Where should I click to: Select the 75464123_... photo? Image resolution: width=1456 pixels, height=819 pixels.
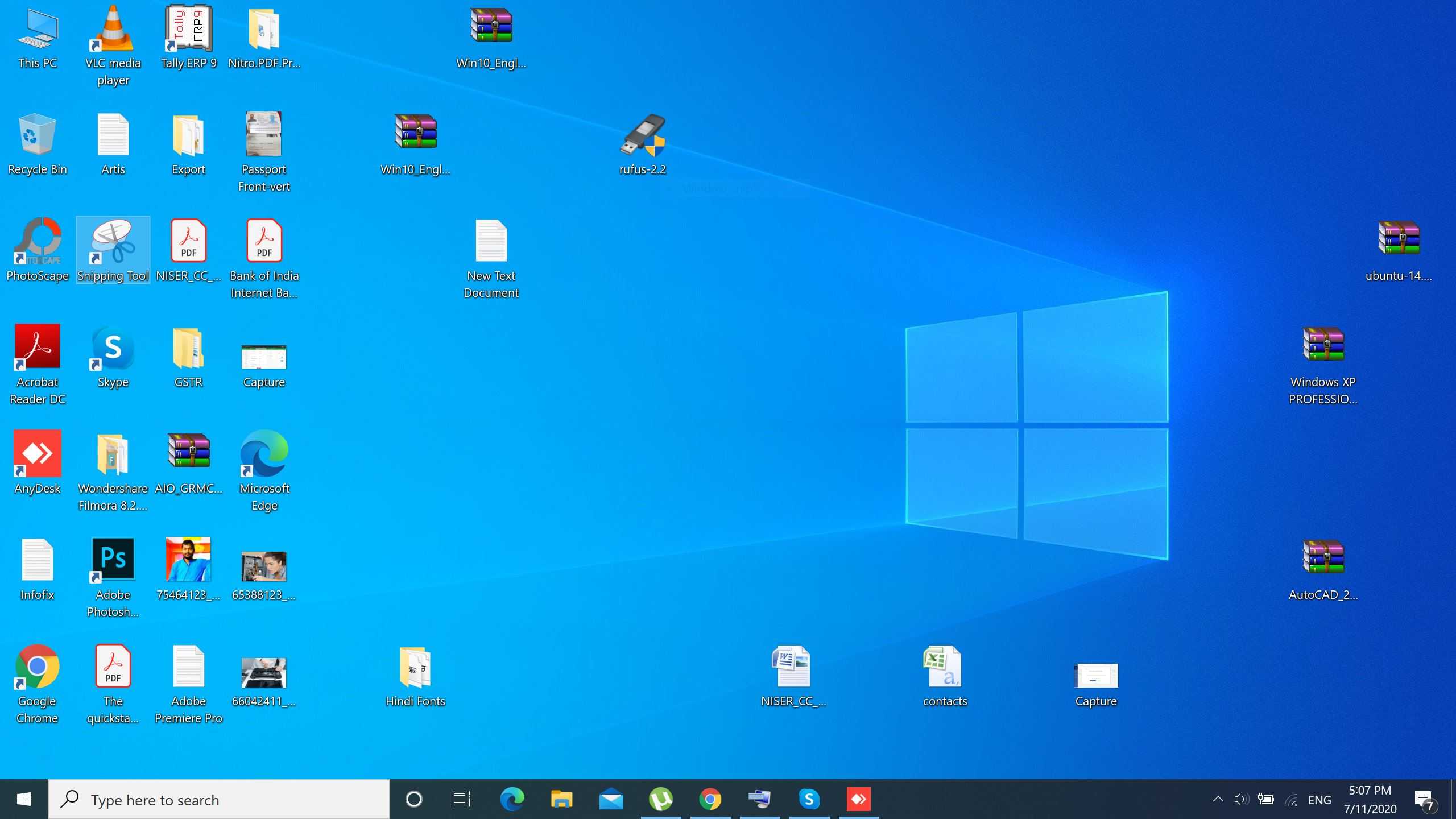(x=188, y=569)
